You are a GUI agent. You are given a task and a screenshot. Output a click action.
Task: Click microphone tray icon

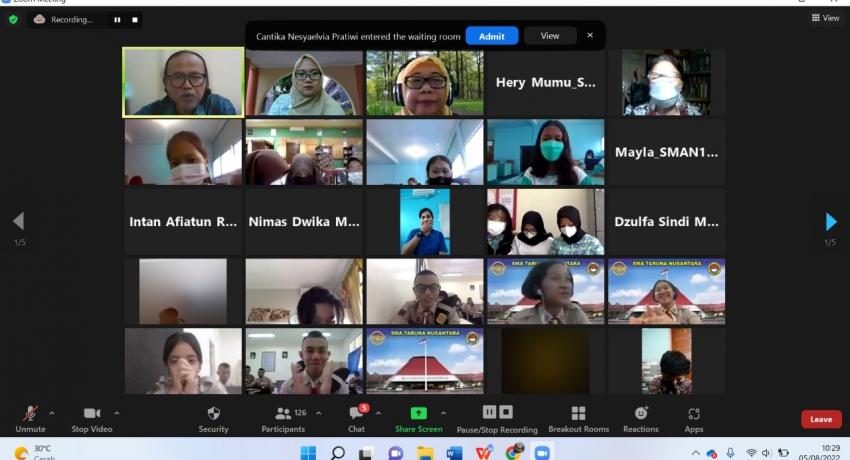tap(731, 453)
